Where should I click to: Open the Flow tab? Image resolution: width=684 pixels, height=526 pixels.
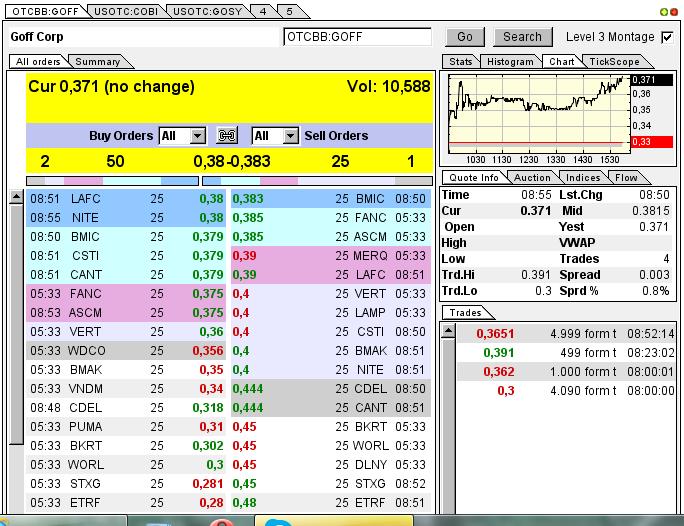pos(626,178)
